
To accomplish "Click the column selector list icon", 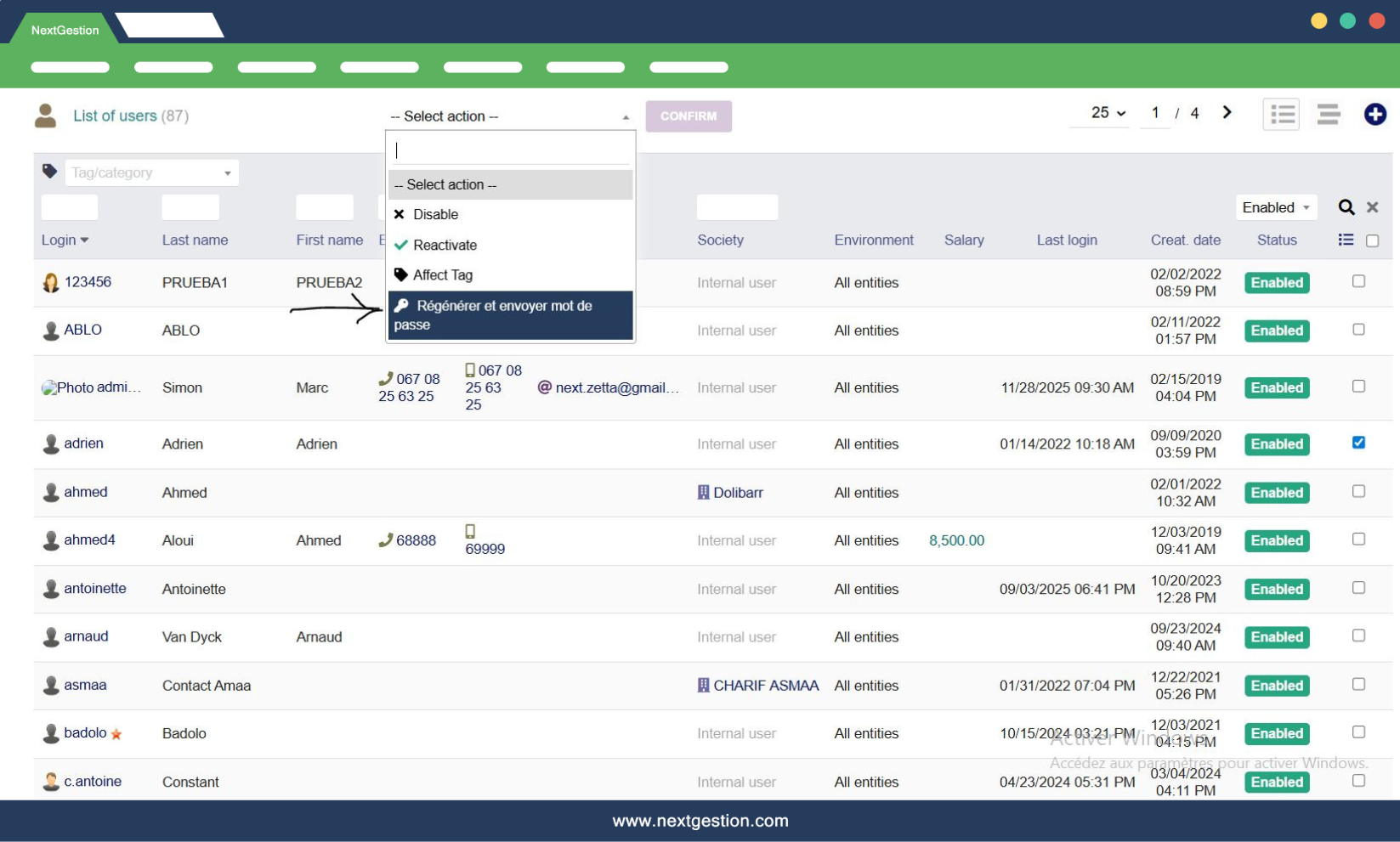I will pos(1346,240).
